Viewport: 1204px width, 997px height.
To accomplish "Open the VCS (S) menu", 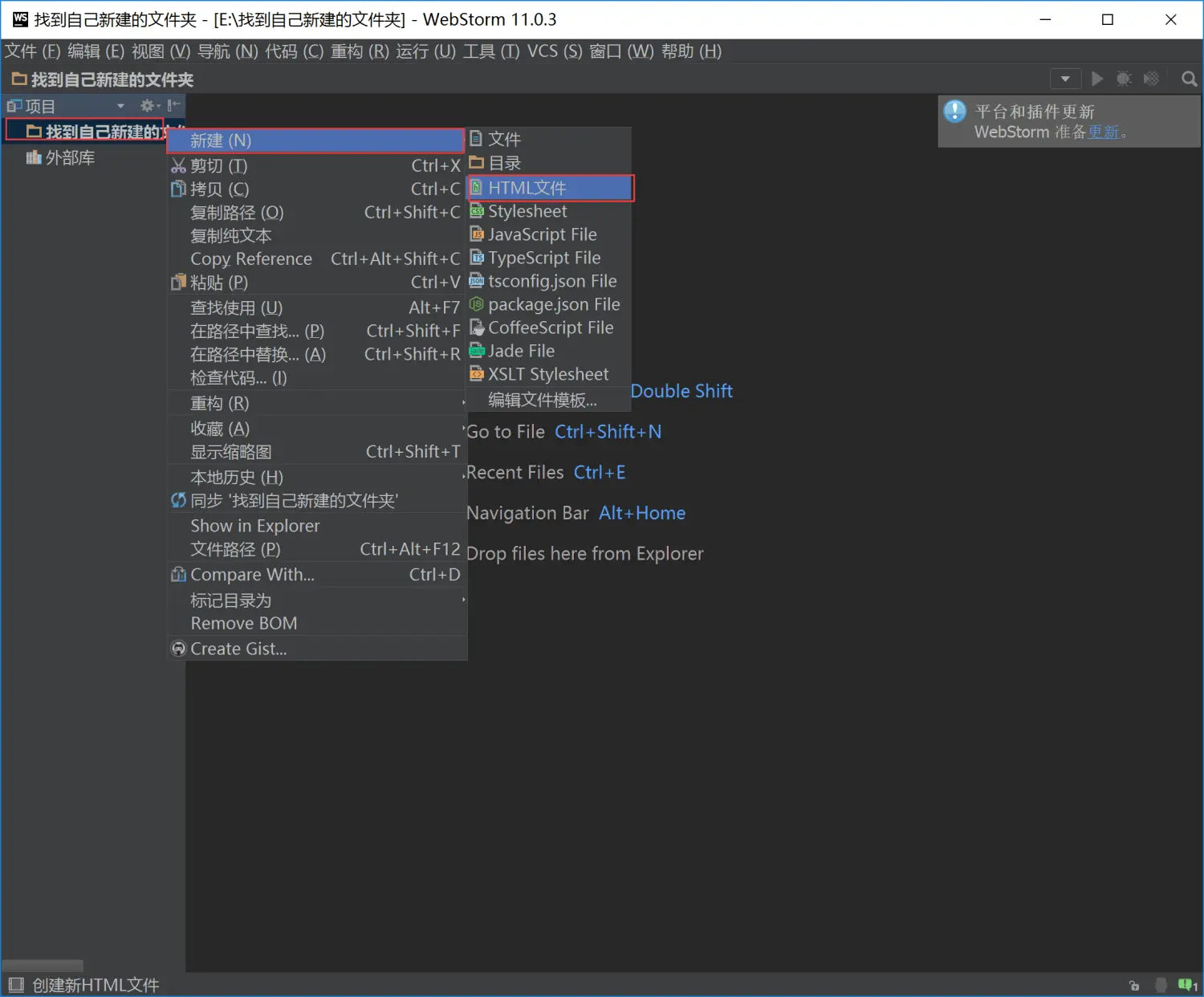I will pos(555,51).
